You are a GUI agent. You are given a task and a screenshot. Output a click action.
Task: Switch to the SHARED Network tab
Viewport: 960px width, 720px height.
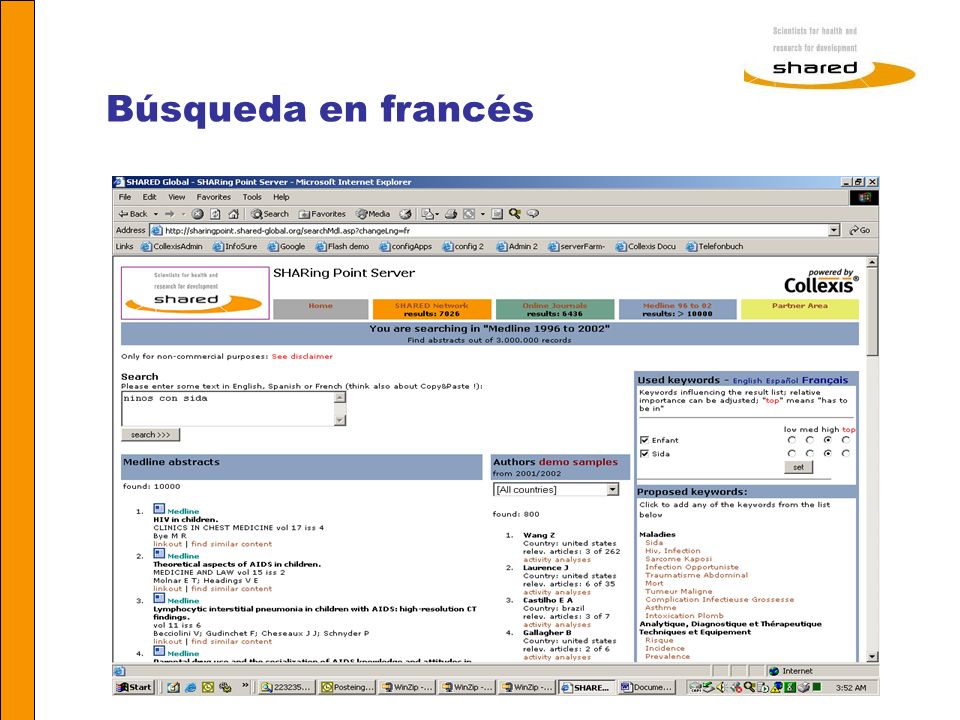click(432, 309)
